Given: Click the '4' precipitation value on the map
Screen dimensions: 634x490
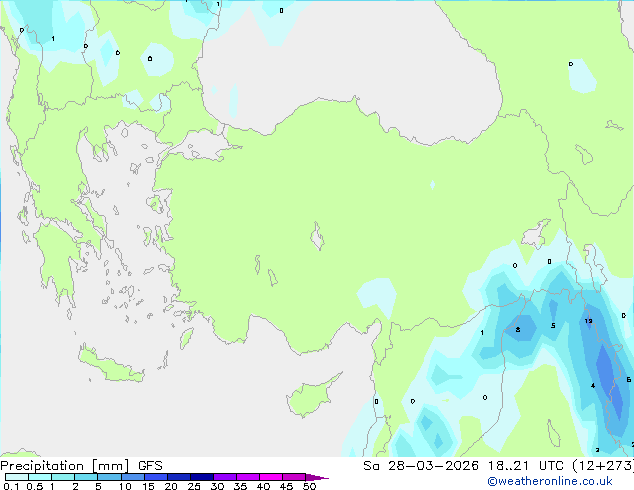Looking at the screenshot, I should click(x=593, y=386).
